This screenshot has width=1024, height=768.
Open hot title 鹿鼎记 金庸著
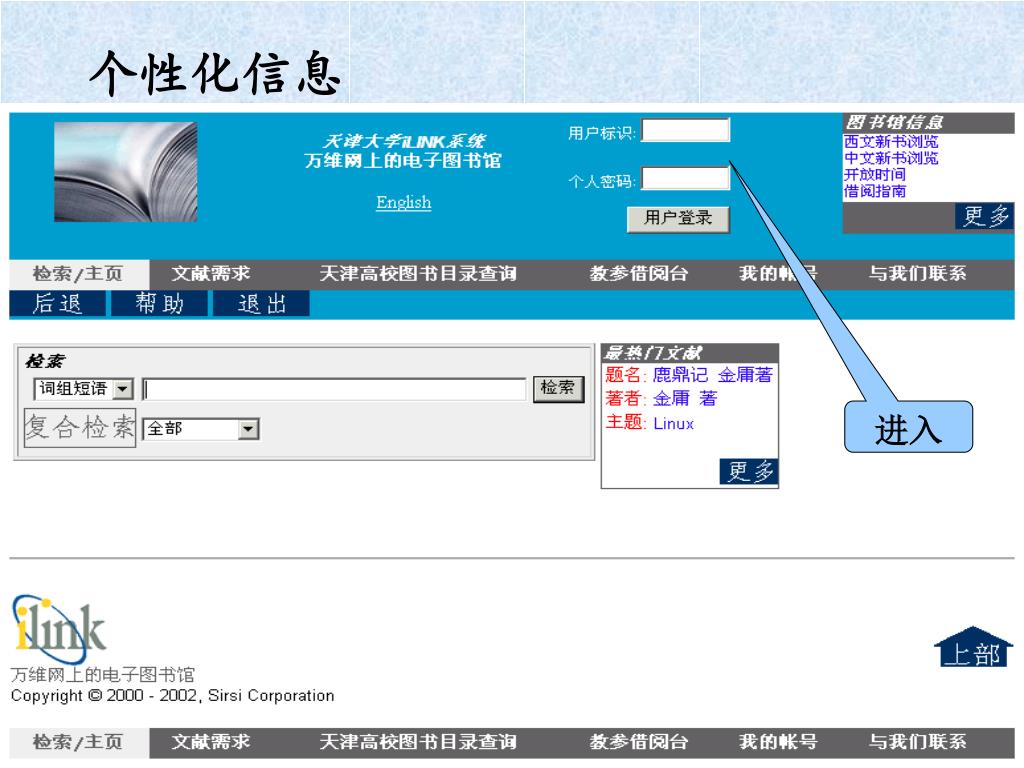point(712,375)
